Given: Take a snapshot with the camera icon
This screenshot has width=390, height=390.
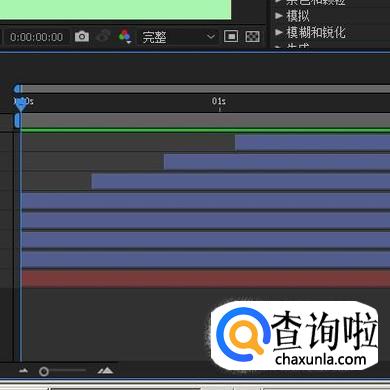Looking at the screenshot, I should point(82,36).
